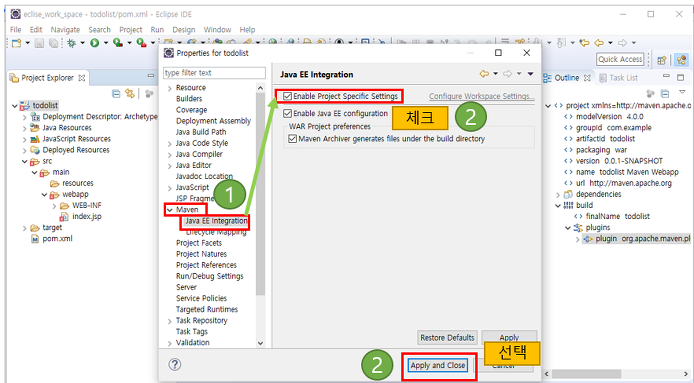Viewport: 694px width, 383px height.
Task: Collapse the todolist project node
Action: [x=15, y=106]
